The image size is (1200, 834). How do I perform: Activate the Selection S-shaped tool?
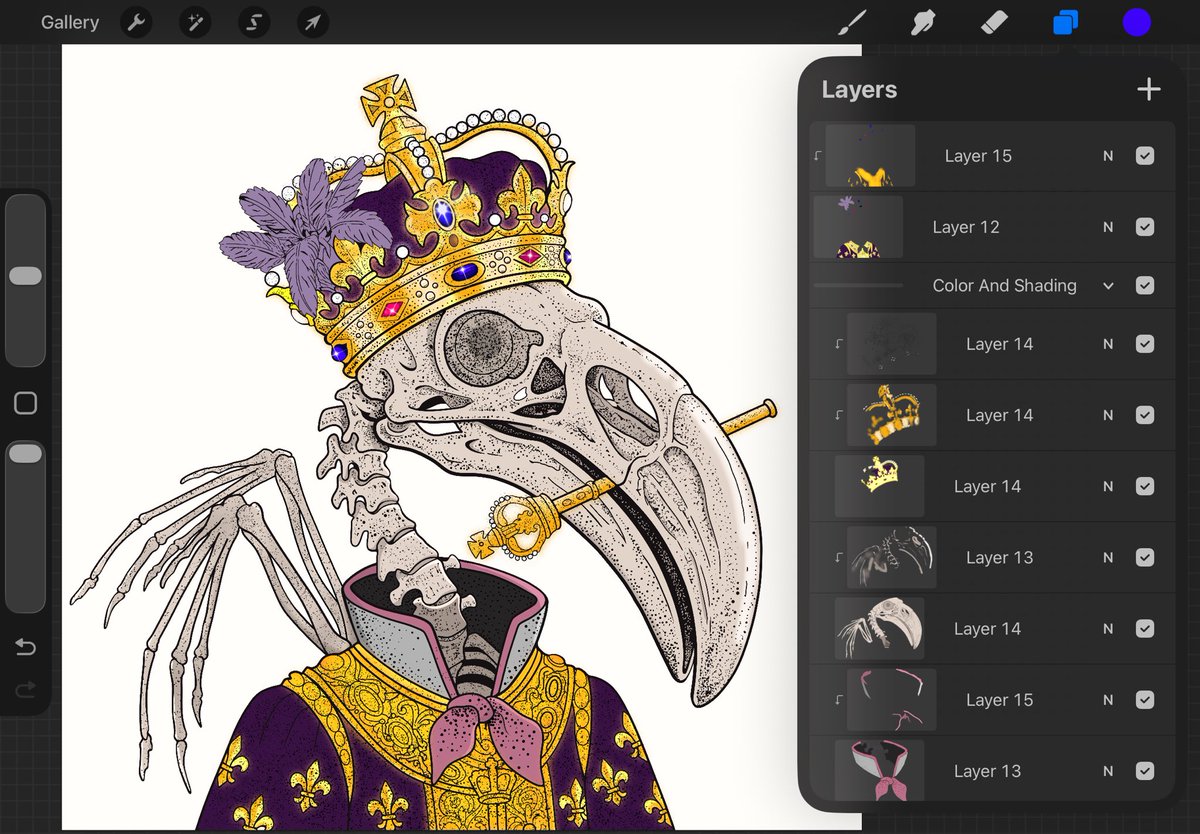254,22
